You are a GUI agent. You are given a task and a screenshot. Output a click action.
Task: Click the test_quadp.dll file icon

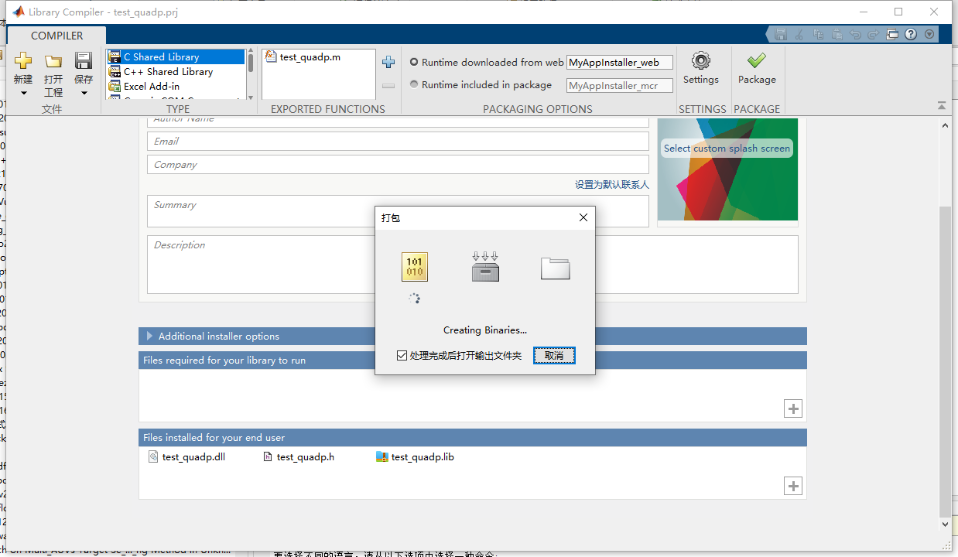(153, 457)
